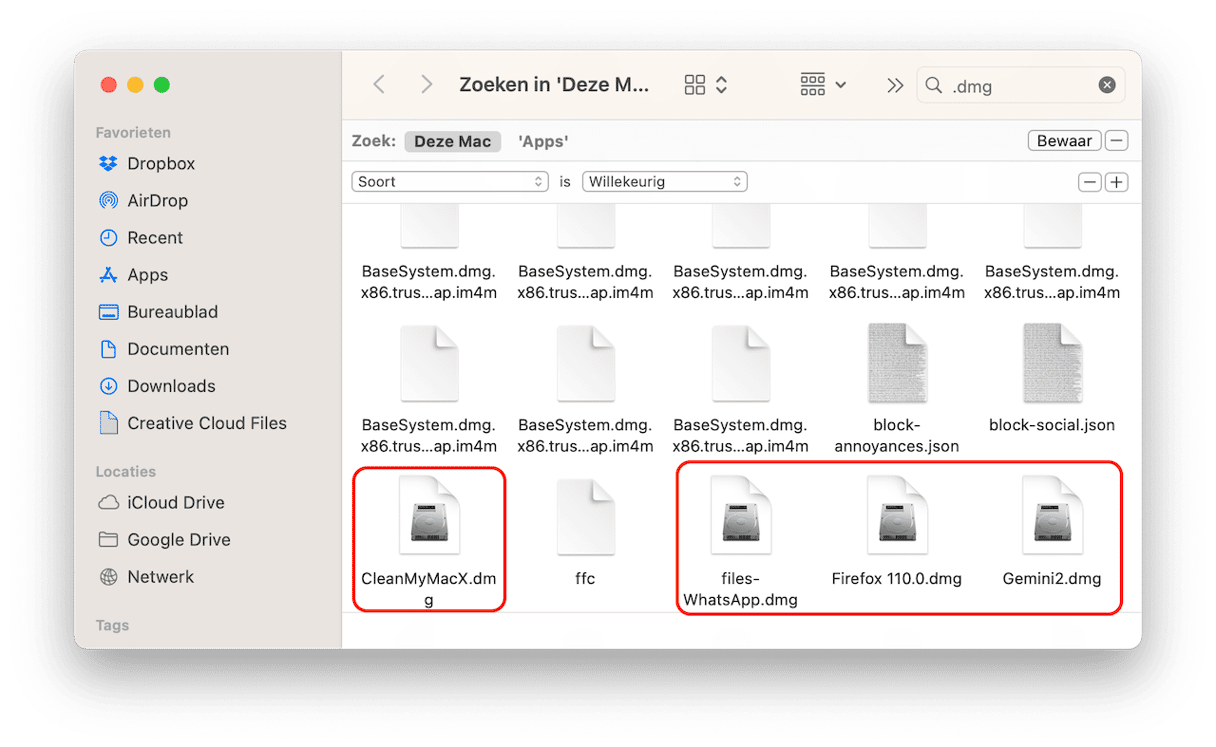Image resolution: width=1216 pixels, height=747 pixels.
Task: Click the Favorieten section header
Action: (x=133, y=132)
